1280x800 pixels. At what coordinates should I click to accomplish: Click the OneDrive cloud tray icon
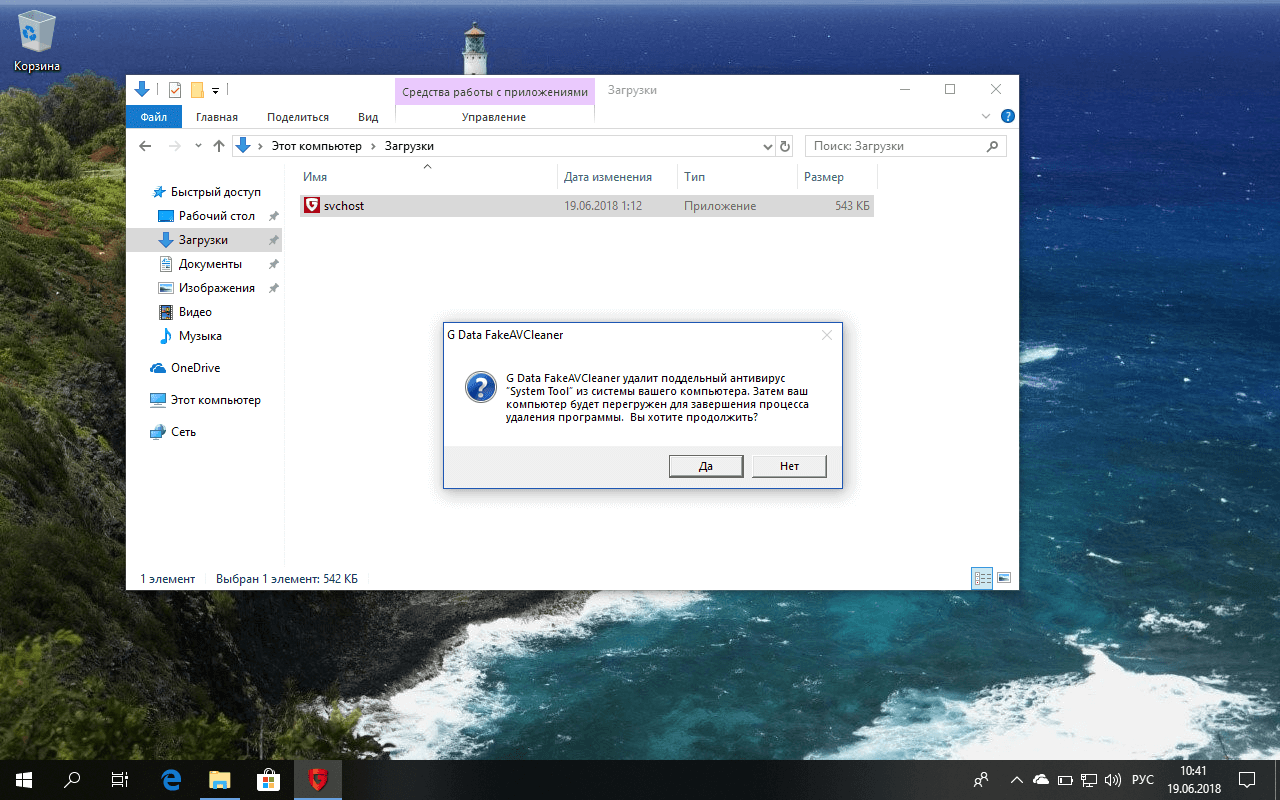click(x=1041, y=780)
